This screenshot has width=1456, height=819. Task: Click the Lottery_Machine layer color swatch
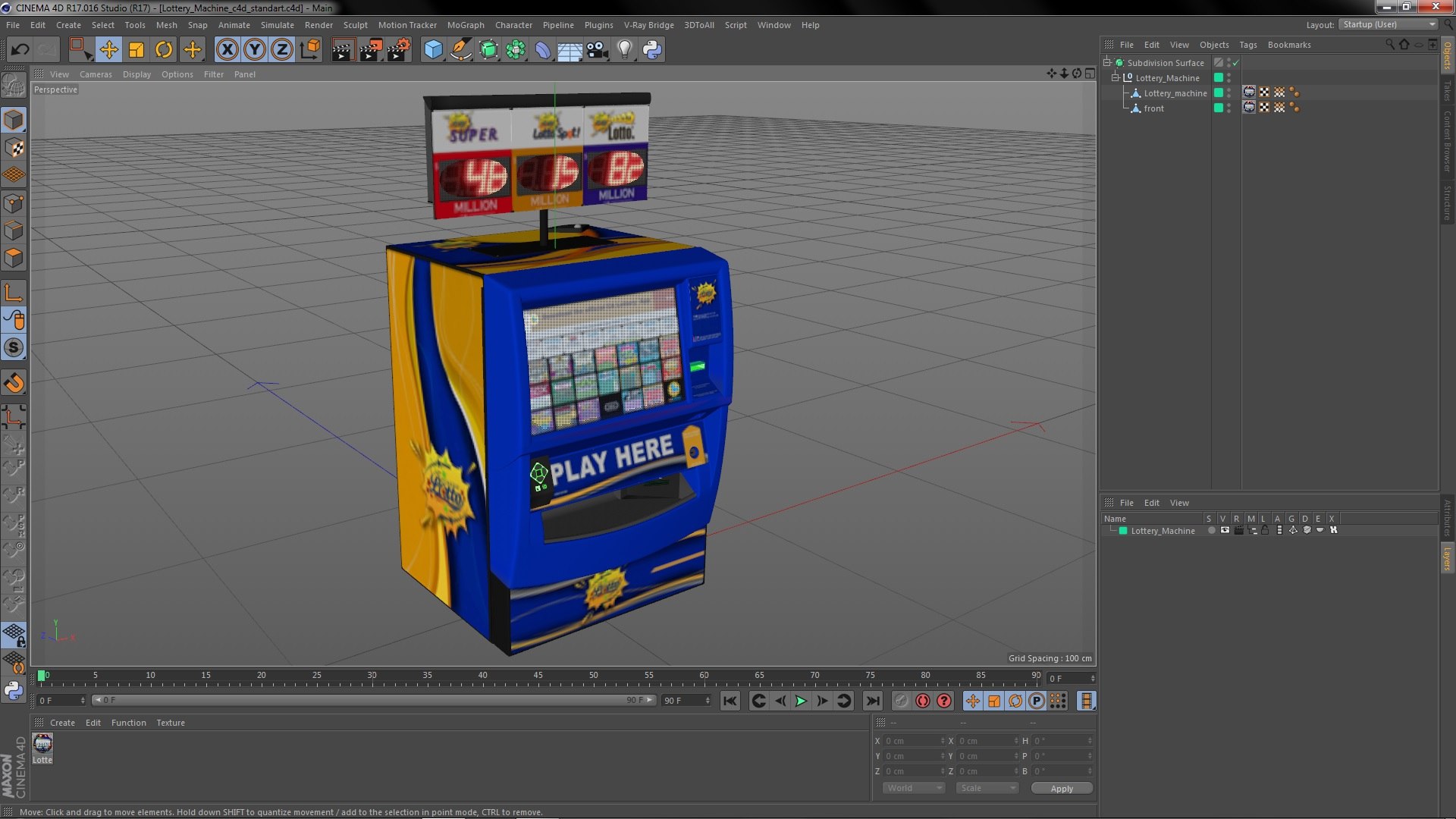point(1123,531)
